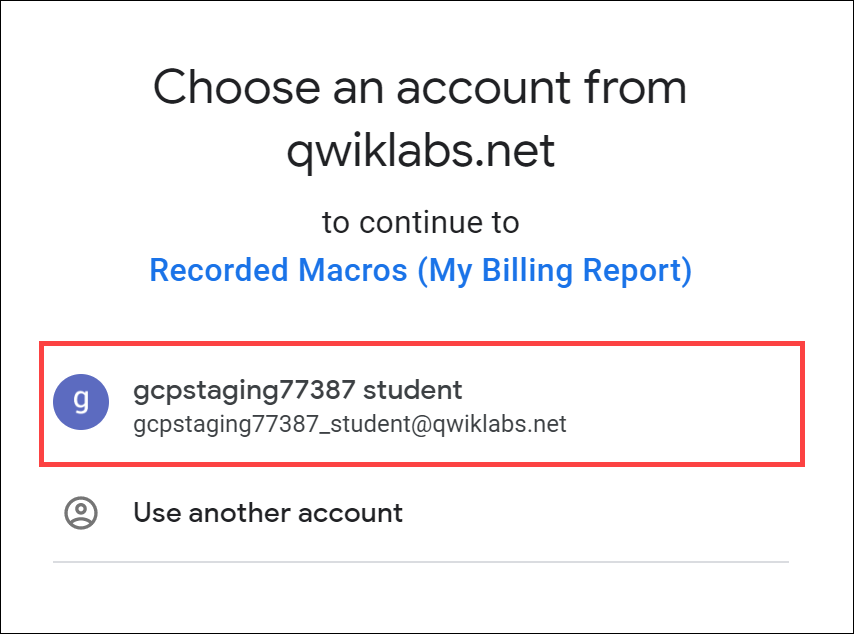Select the gcpstaging77387 student account name

click(297, 391)
